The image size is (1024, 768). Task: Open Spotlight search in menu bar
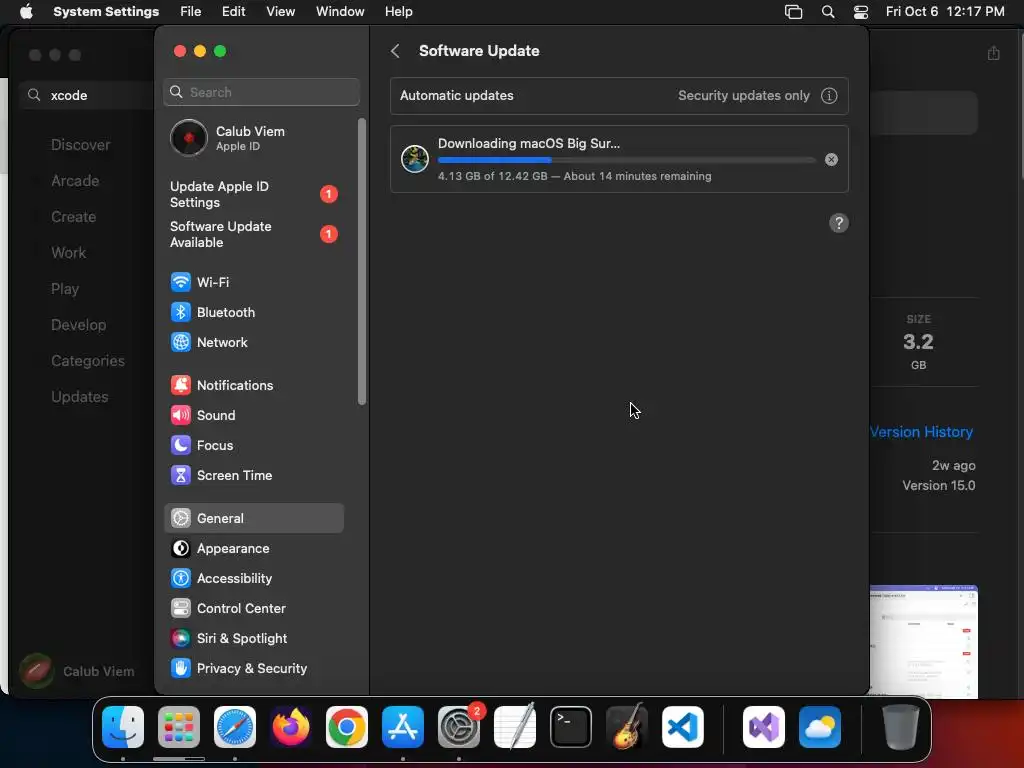point(827,12)
